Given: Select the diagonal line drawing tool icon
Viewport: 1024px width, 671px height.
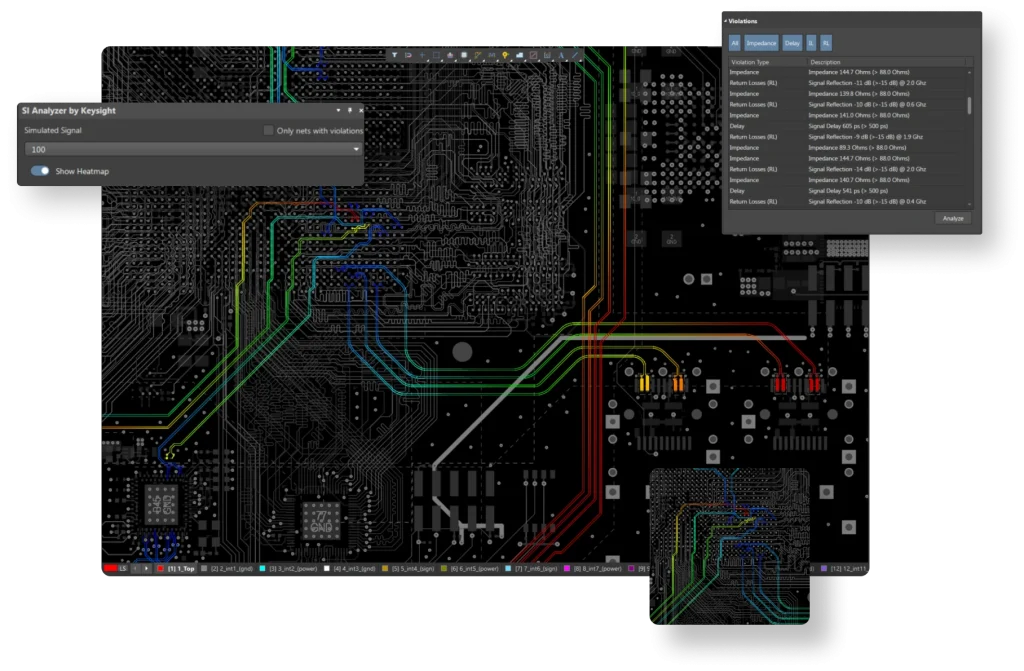Looking at the screenshot, I should click(x=575, y=55).
